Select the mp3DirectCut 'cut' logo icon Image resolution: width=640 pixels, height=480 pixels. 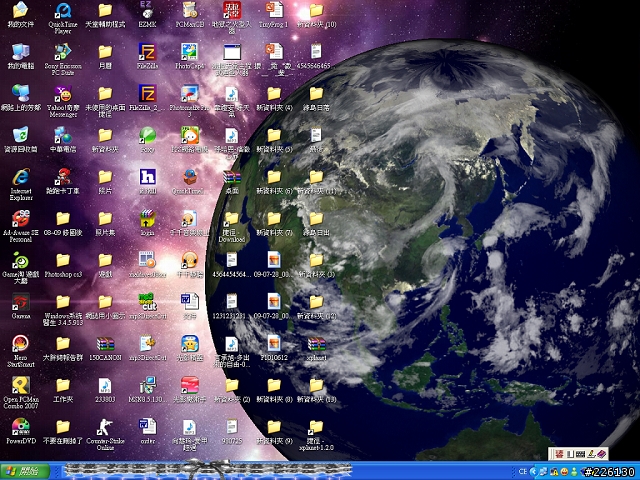point(147,305)
